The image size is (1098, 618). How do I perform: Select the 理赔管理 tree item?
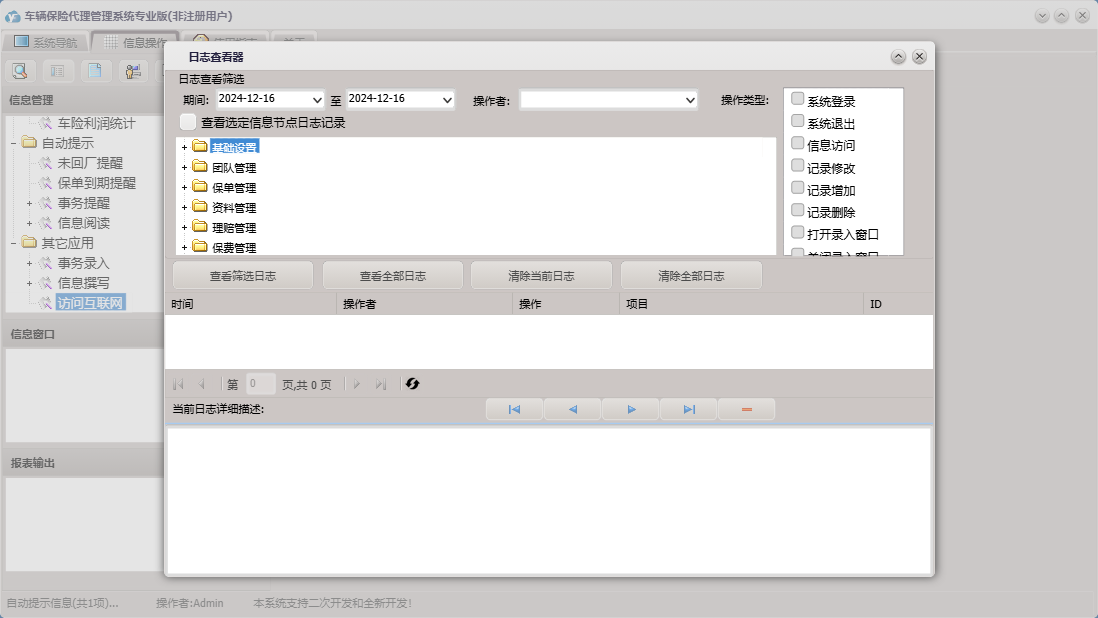234,228
